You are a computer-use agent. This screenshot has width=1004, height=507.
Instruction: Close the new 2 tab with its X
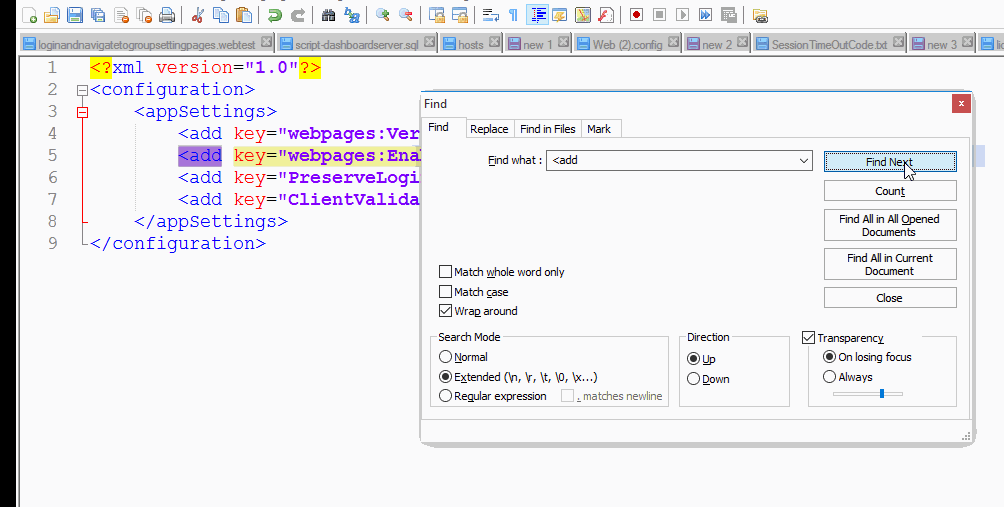742,42
